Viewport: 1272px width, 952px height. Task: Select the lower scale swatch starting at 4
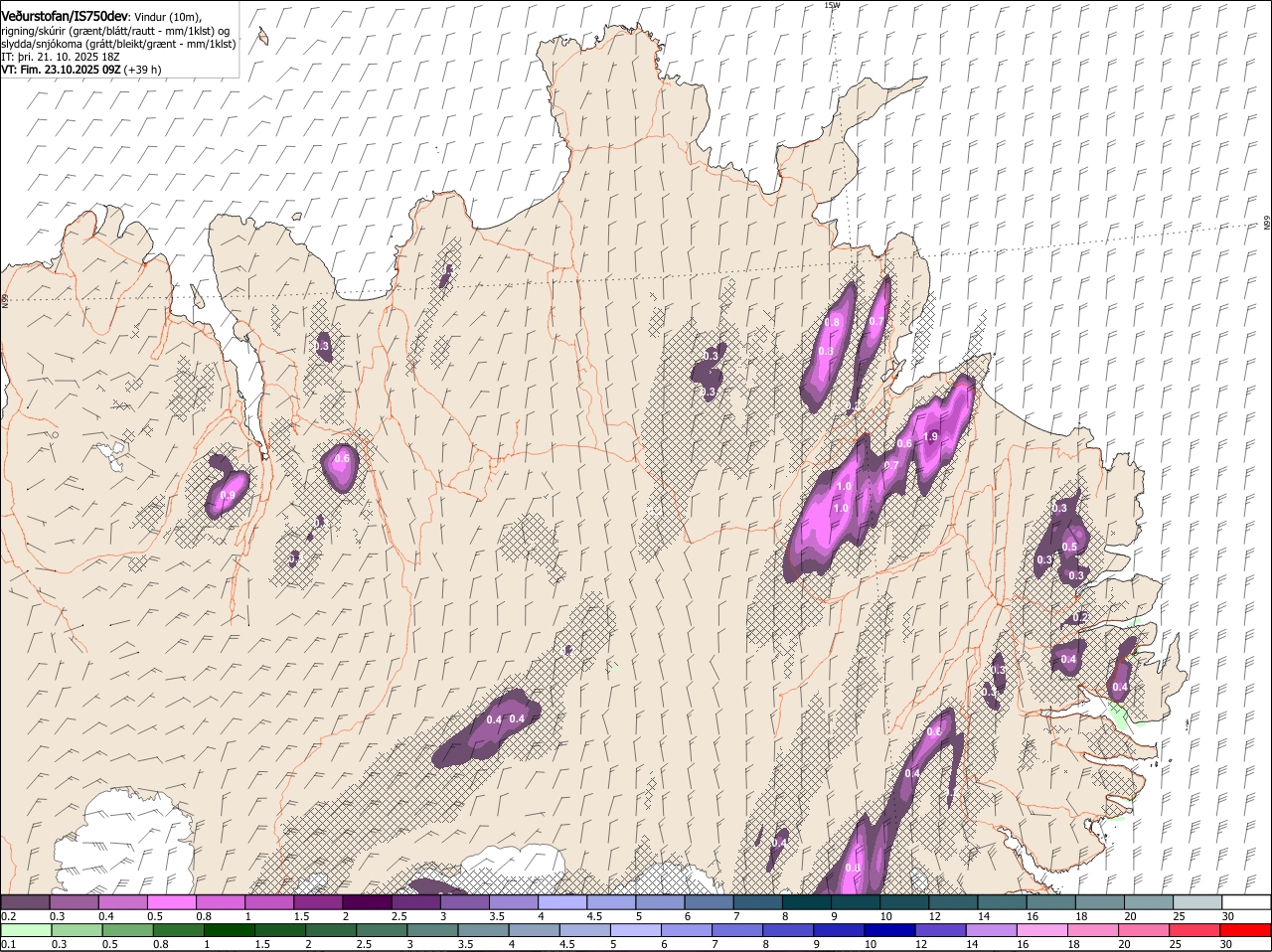pos(533,931)
